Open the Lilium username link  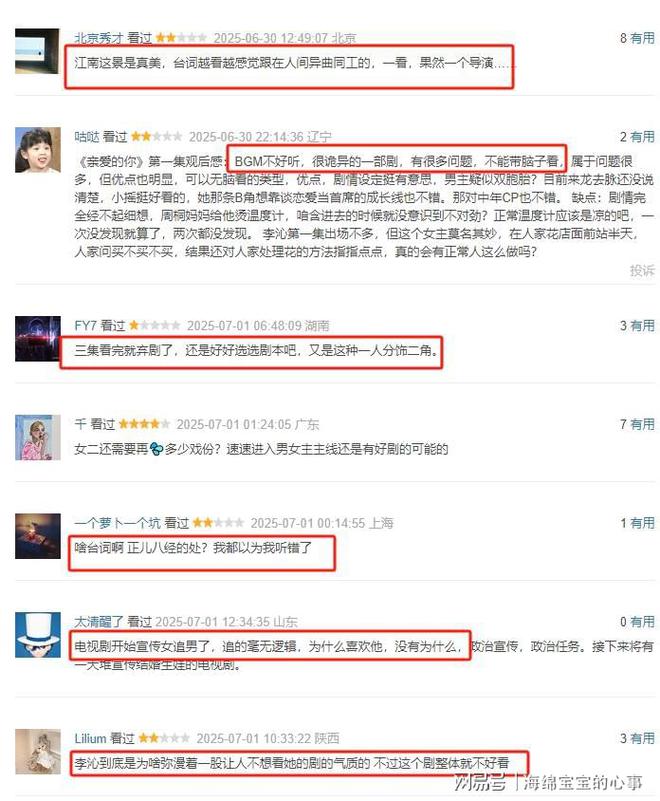[x=90, y=738]
